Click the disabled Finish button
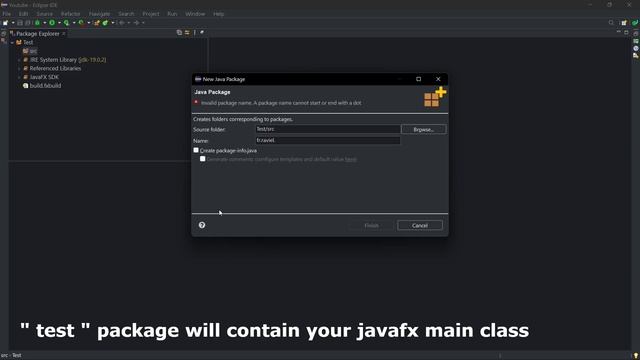This screenshot has height=360, width=640. tap(371, 225)
